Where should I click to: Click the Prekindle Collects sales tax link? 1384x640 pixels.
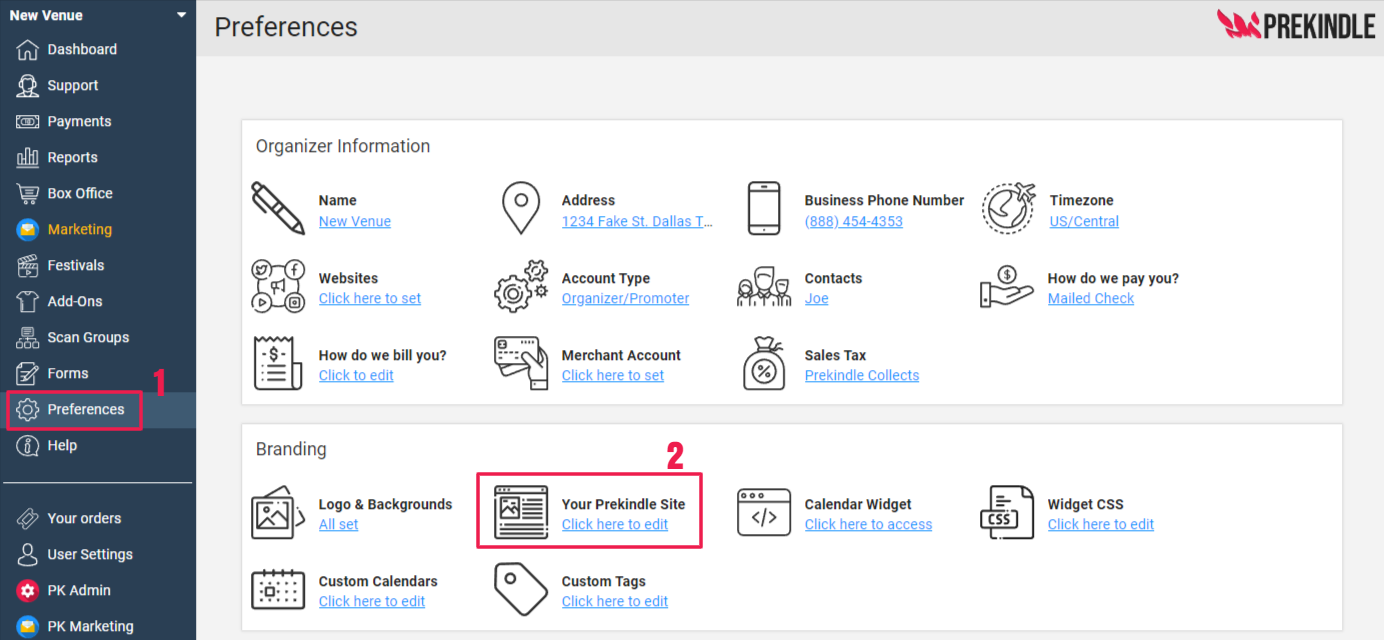click(x=862, y=375)
